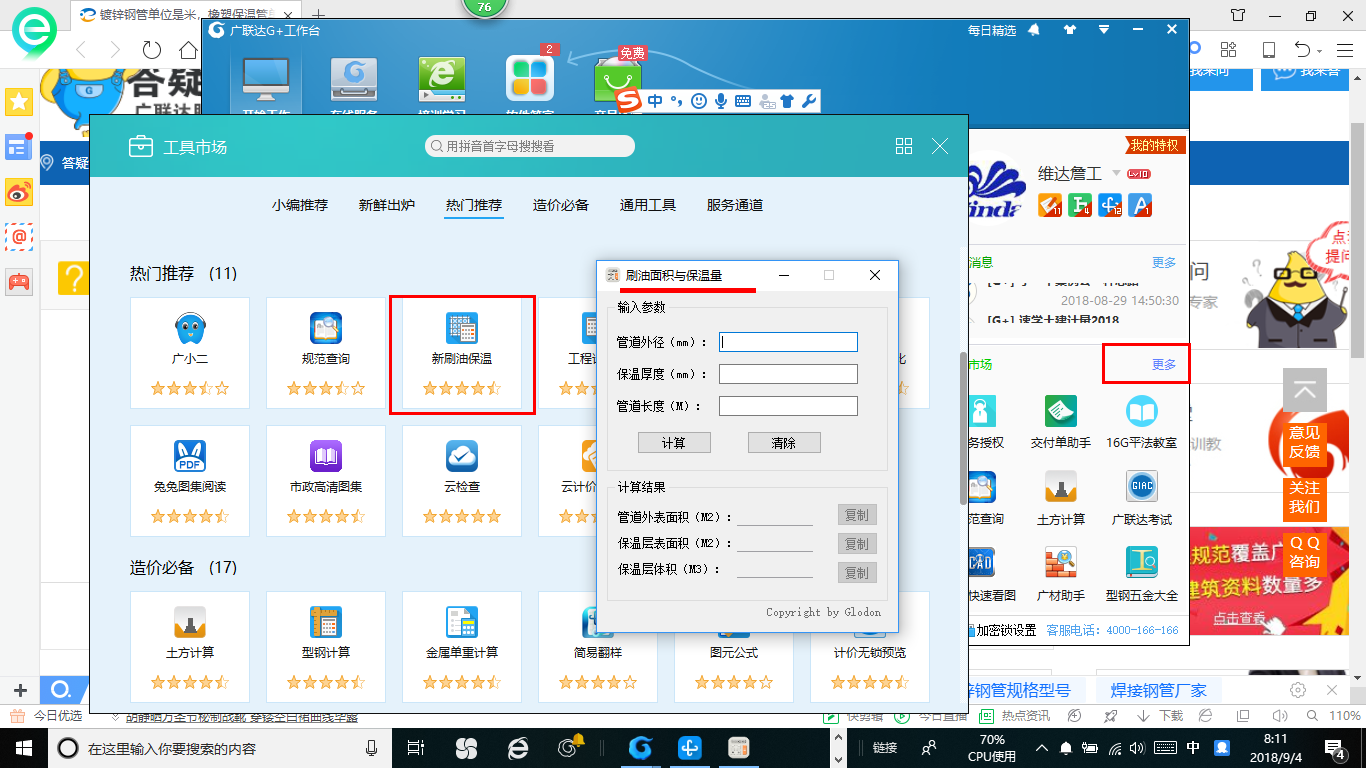Open 土方计算 in the G+ side panel

coord(1061,498)
